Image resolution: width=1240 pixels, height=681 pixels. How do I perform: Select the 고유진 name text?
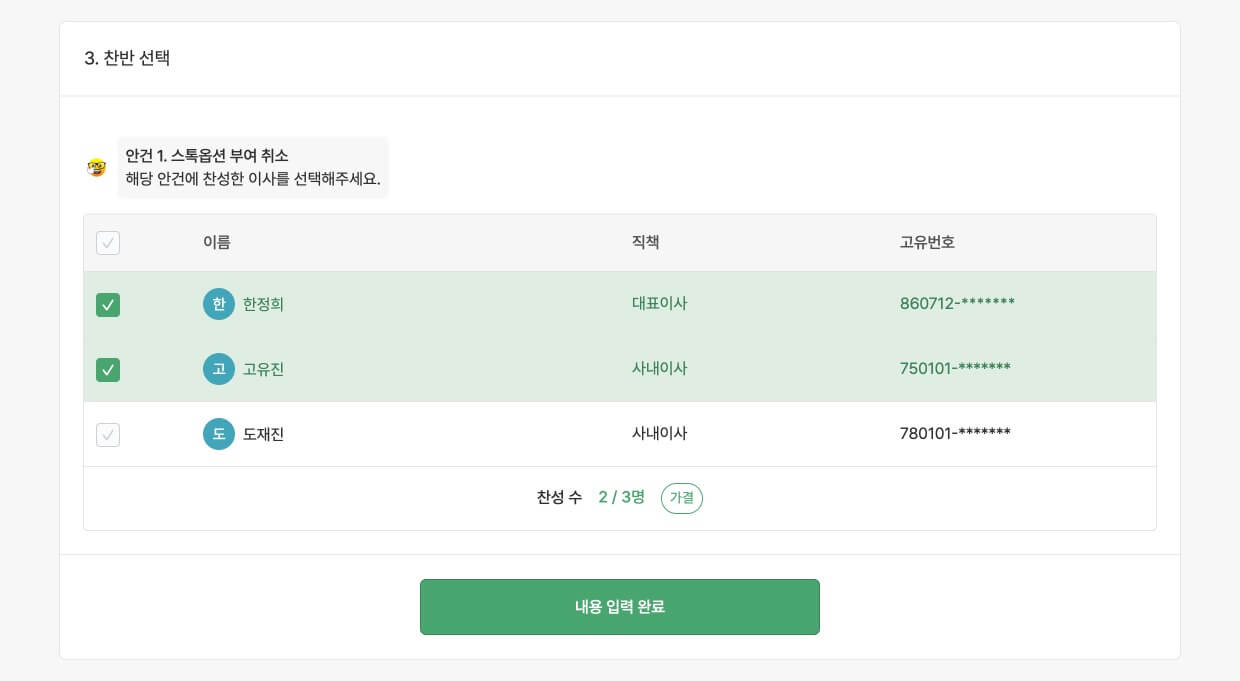pyautogui.click(x=262, y=368)
